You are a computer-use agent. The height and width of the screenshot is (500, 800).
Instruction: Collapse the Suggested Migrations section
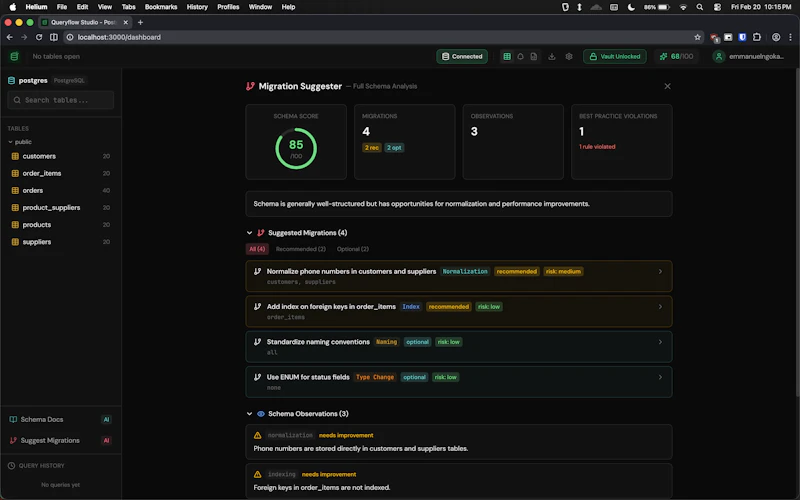[x=249, y=233]
